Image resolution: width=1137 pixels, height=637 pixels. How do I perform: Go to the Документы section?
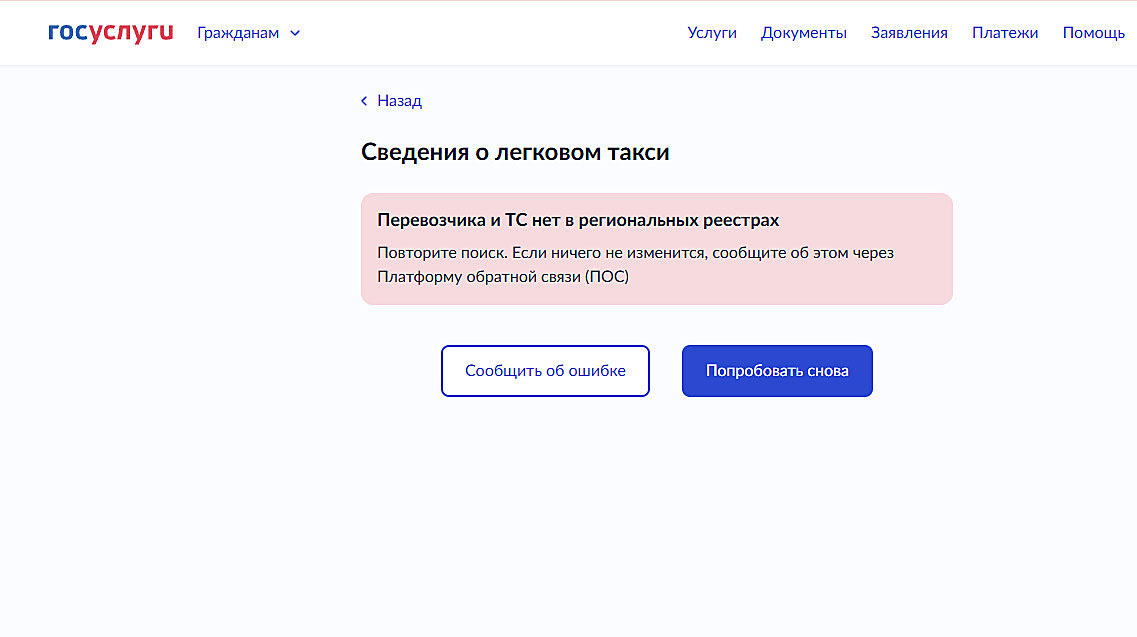point(804,33)
